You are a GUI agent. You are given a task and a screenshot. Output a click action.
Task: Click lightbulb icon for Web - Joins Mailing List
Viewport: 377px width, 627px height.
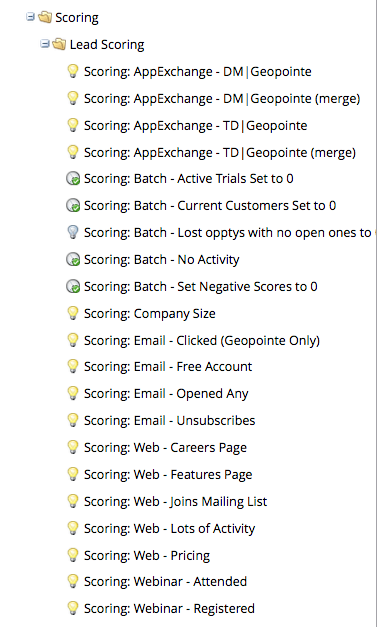(x=73, y=501)
